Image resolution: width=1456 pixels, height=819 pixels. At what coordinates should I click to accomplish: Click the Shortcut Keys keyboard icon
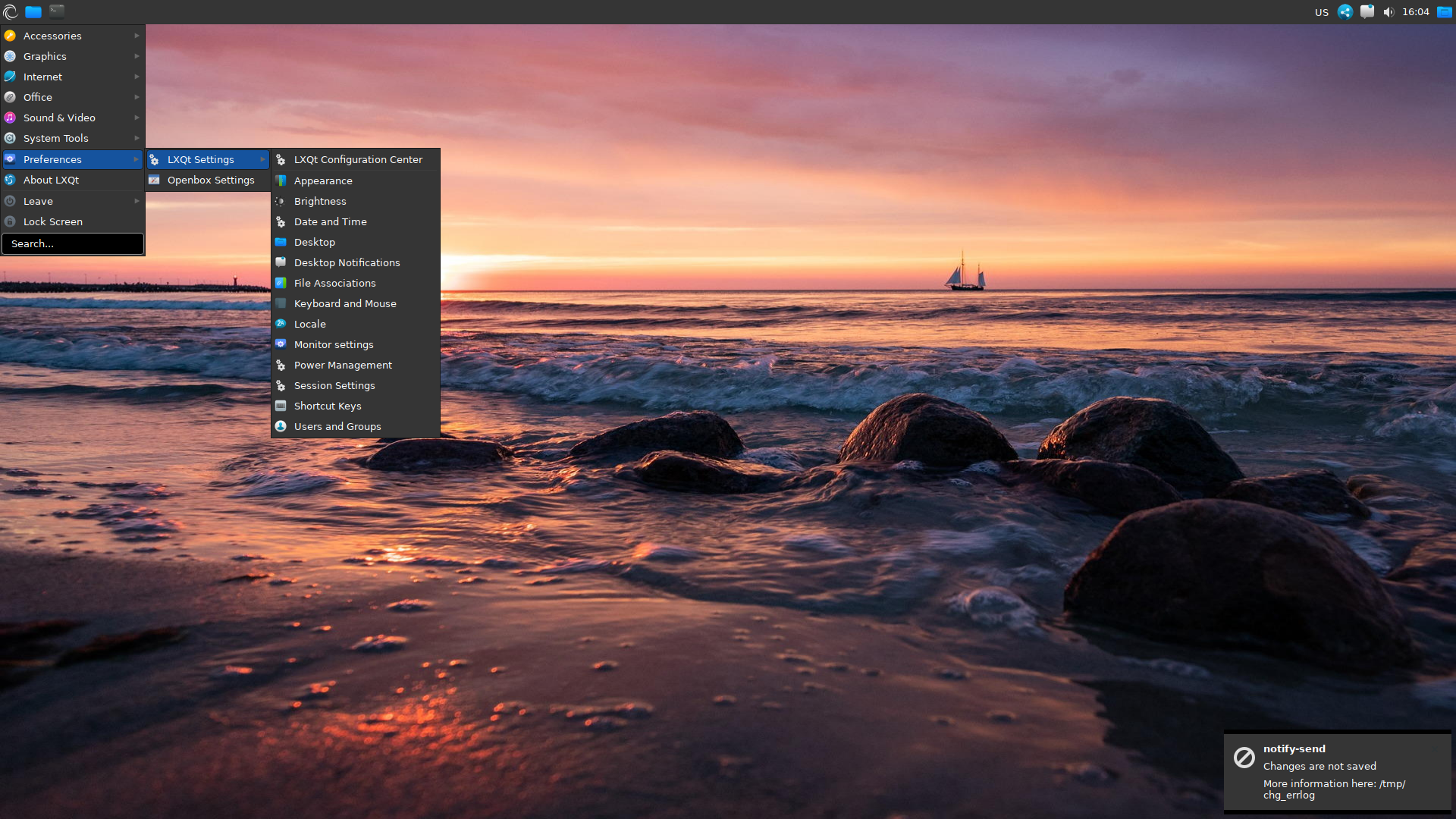281,406
